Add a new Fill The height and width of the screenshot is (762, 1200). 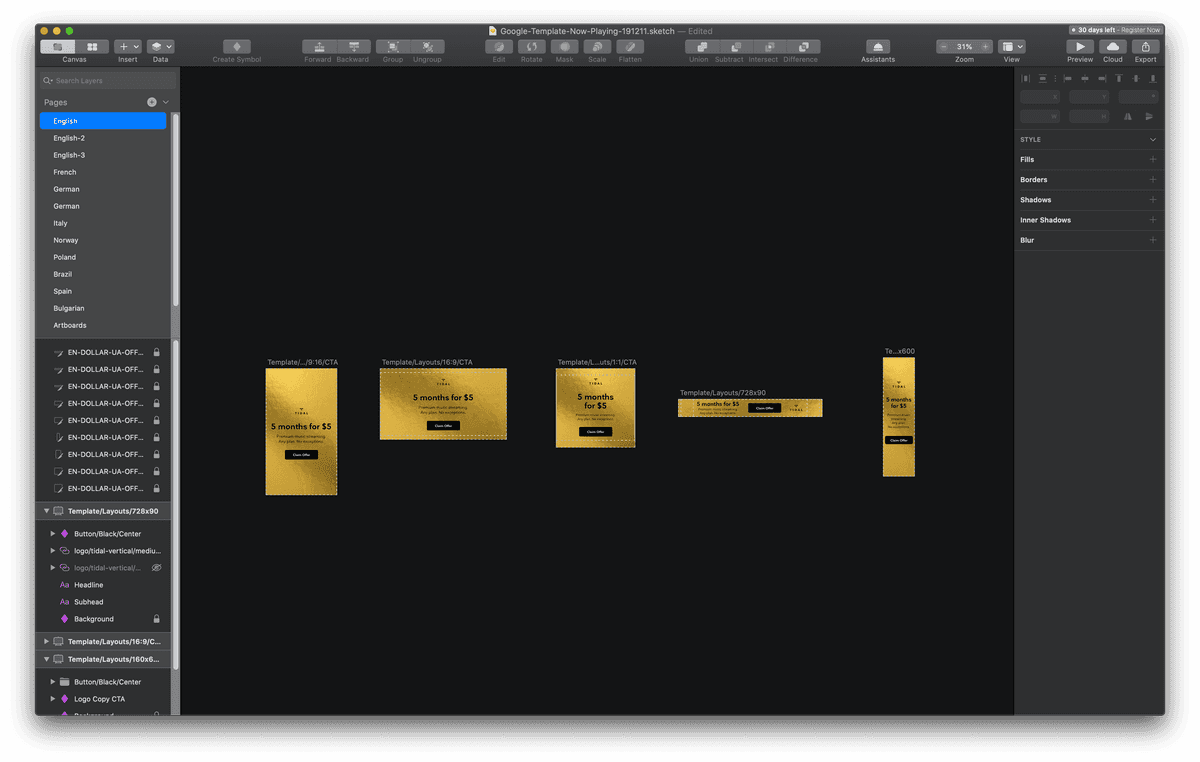(1153, 160)
